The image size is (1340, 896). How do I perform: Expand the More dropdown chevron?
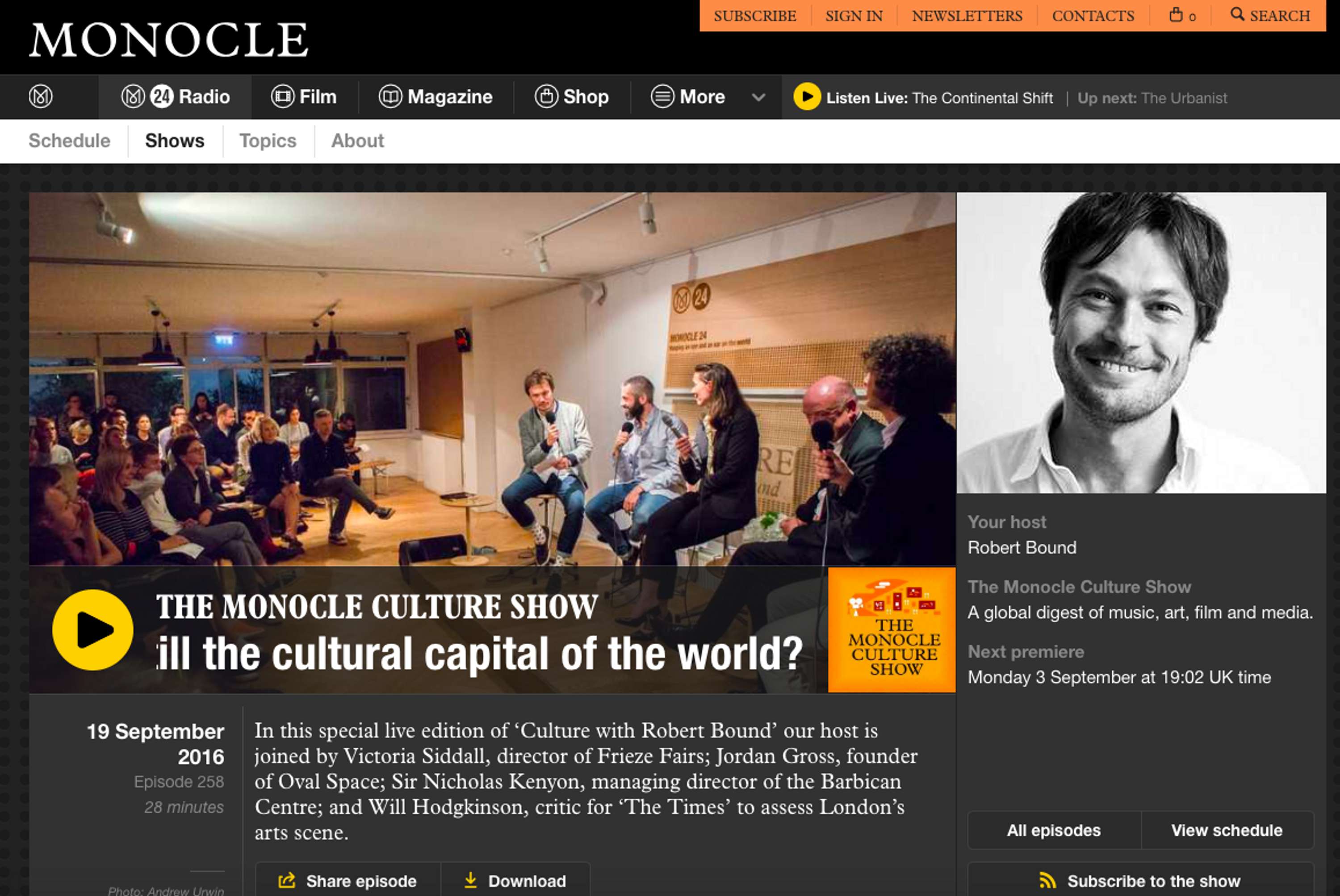pyautogui.click(x=758, y=97)
